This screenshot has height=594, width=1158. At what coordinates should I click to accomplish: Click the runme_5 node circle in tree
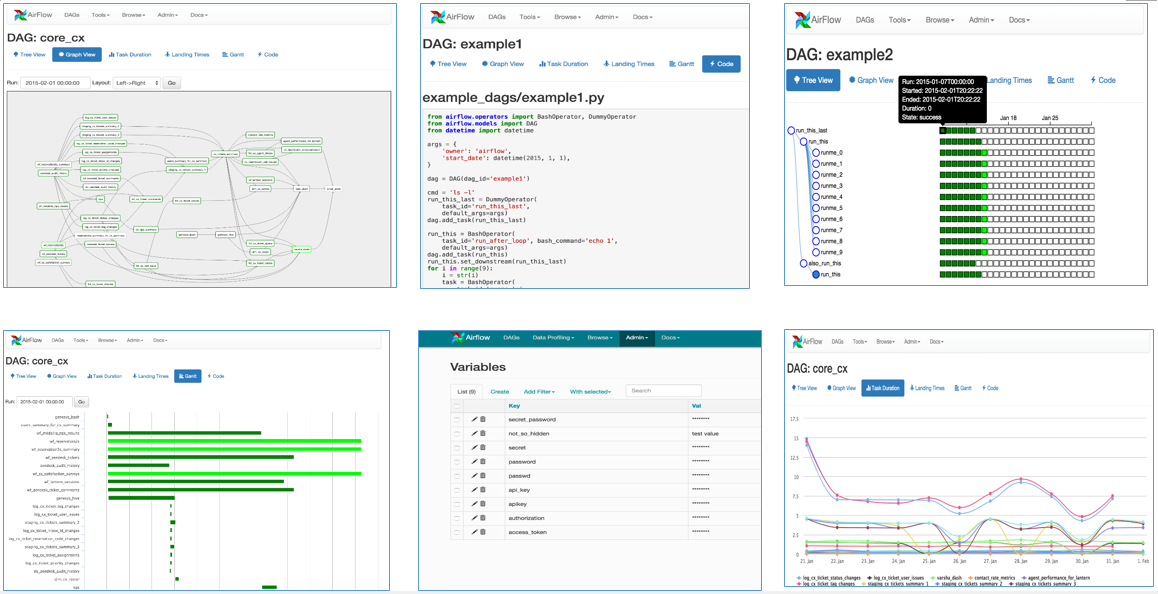(x=816, y=208)
